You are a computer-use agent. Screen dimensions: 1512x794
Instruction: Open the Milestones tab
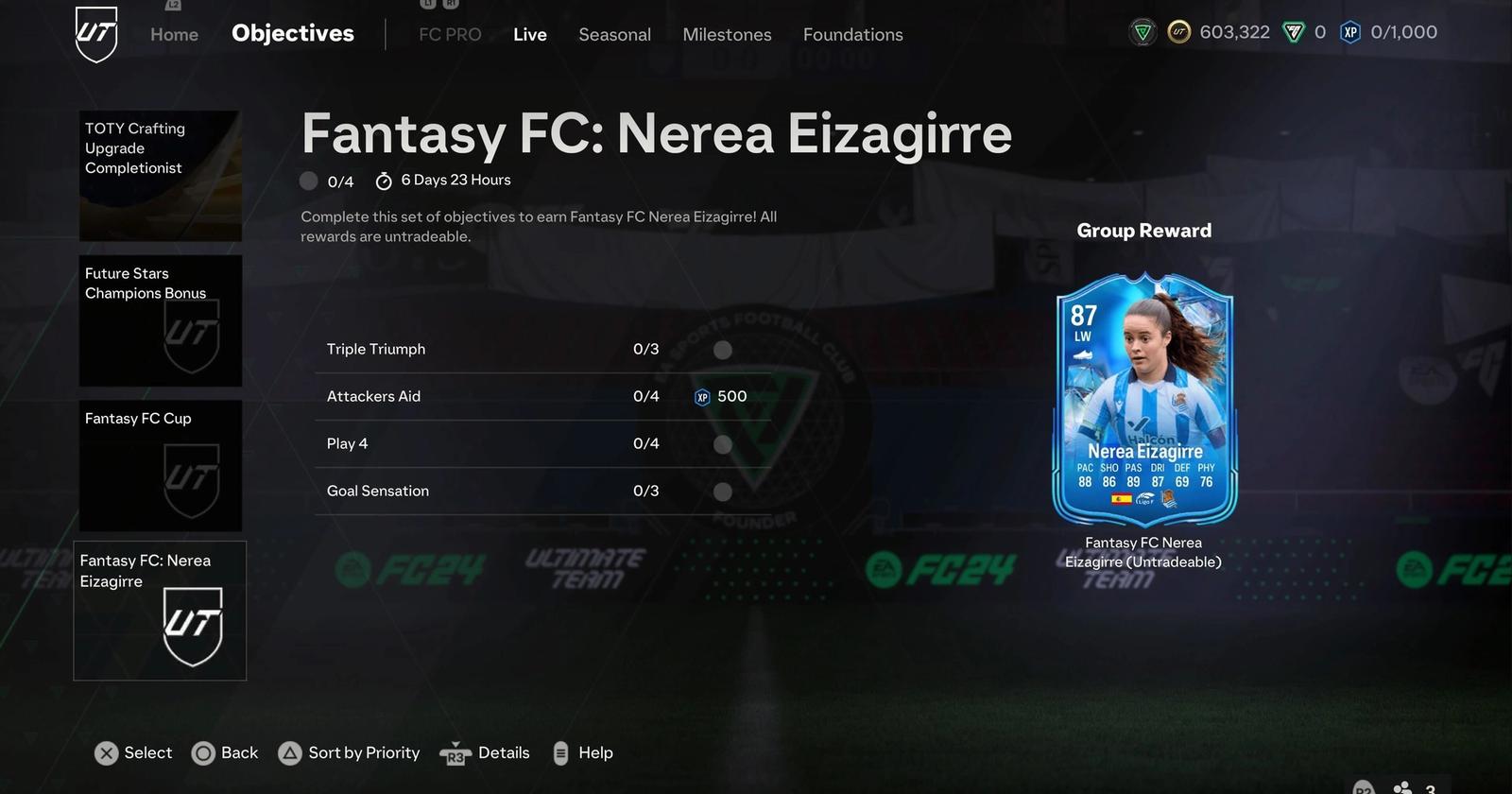[x=727, y=34]
